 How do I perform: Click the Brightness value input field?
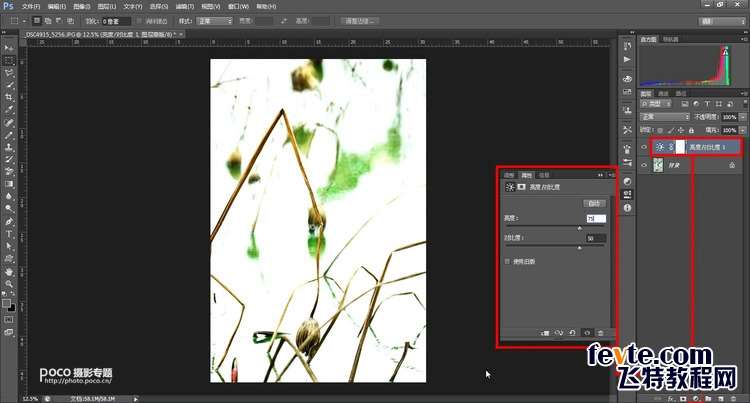point(596,218)
